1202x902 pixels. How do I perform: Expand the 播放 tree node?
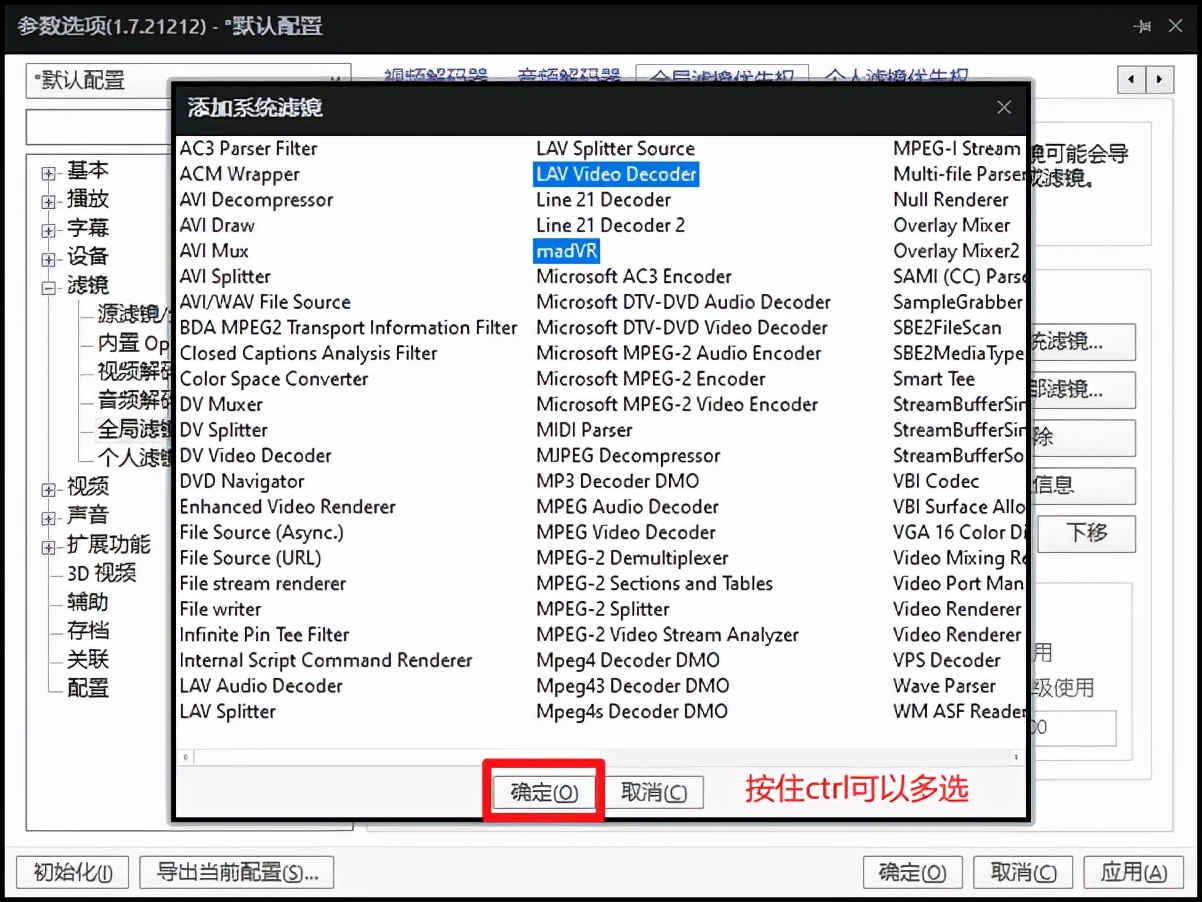49,201
